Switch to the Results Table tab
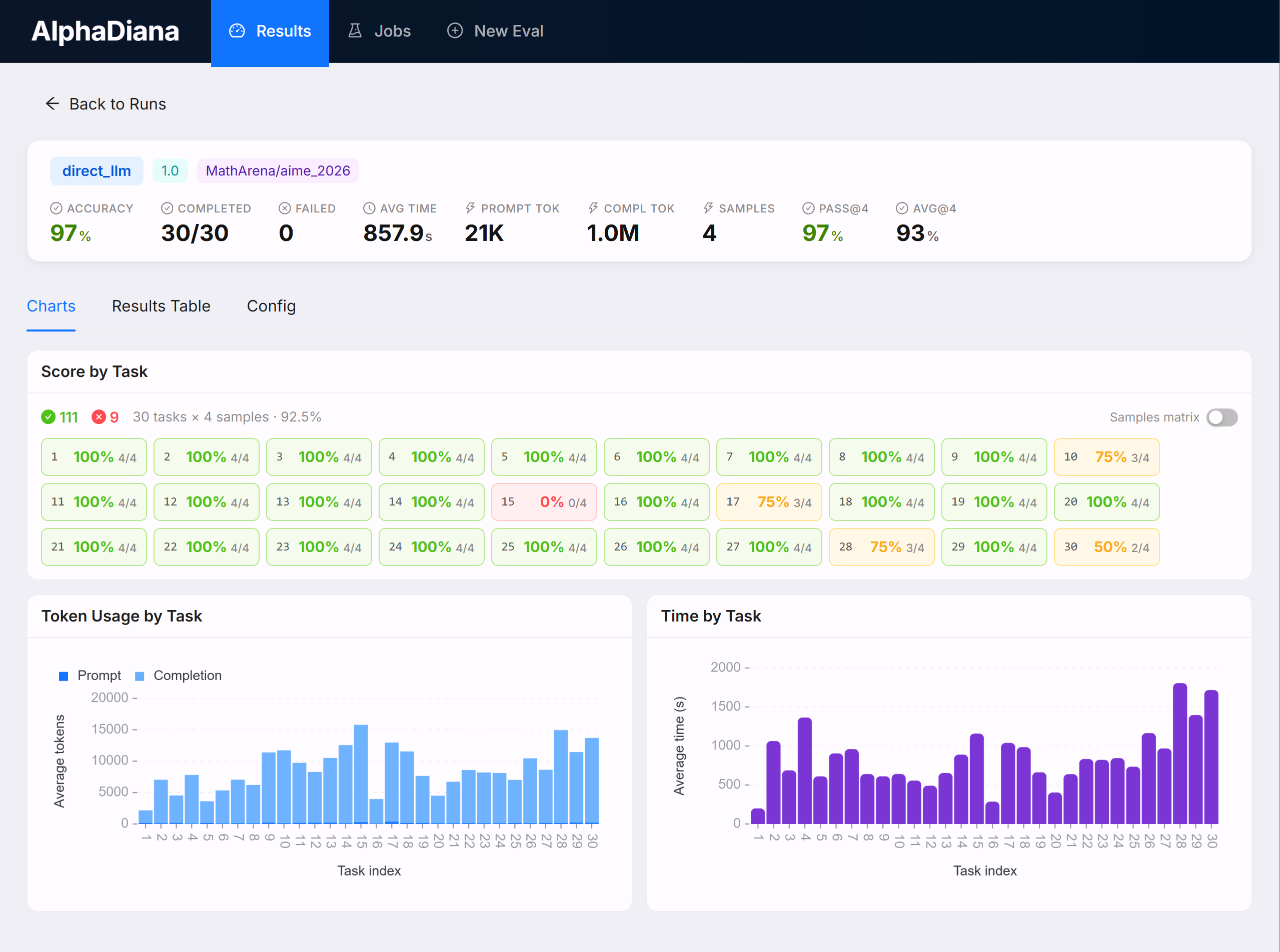The width and height of the screenshot is (1280, 952). (x=162, y=306)
